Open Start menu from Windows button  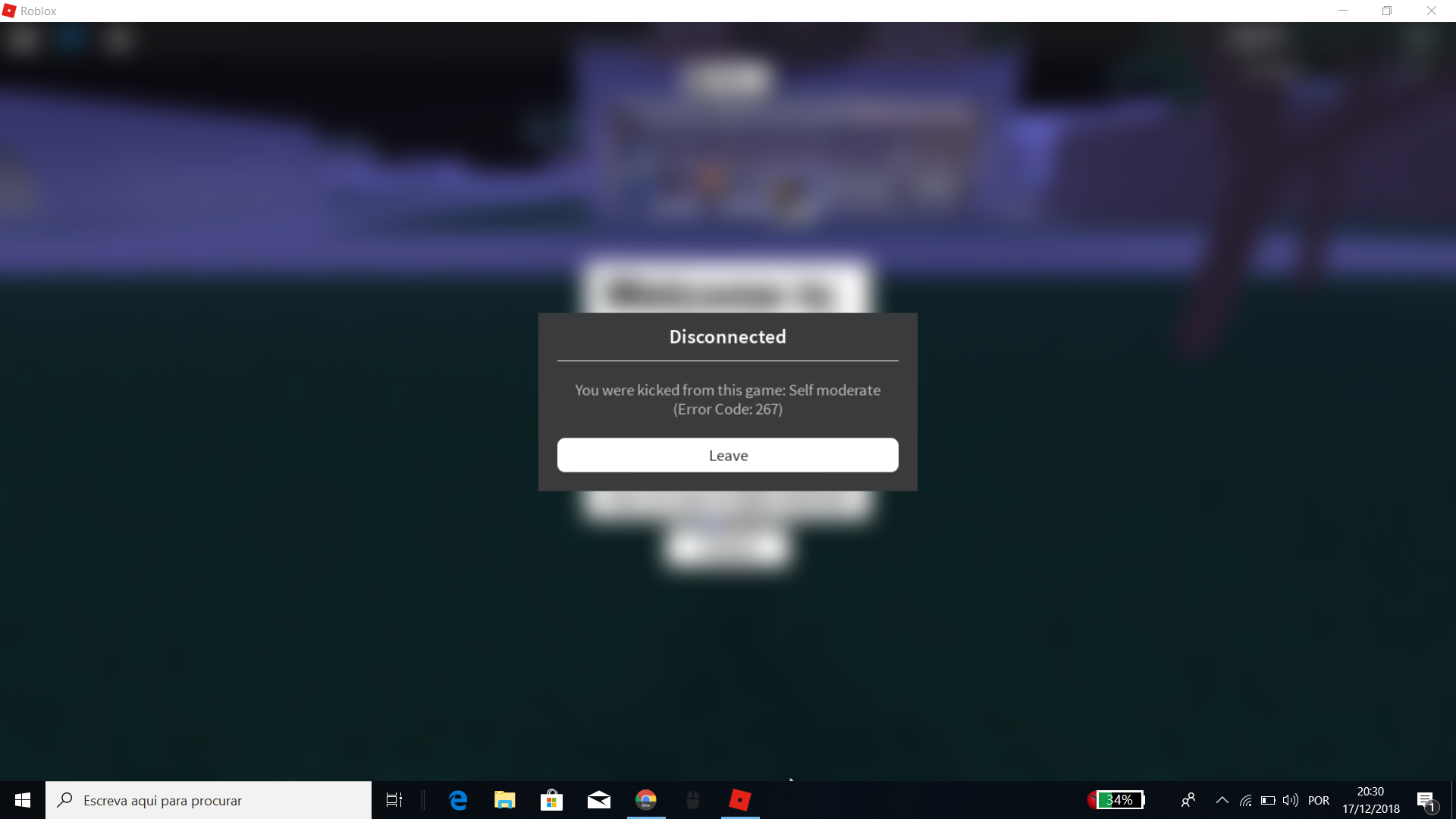click(x=22, y=799)
